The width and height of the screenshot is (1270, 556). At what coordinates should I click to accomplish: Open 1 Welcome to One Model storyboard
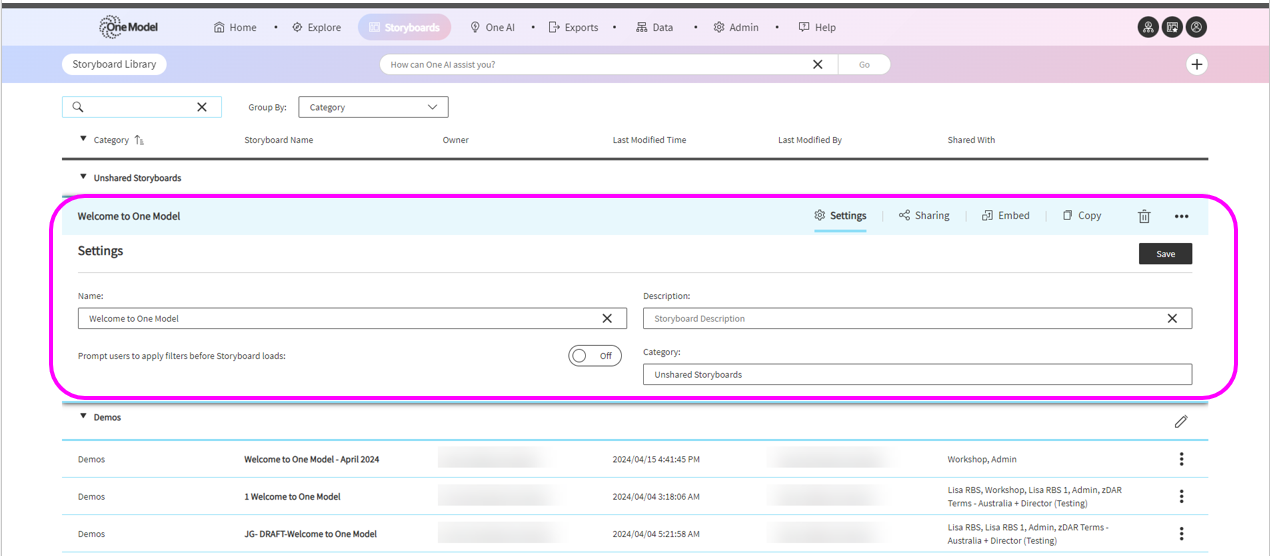pyautogui.click(x=292, y=497)
